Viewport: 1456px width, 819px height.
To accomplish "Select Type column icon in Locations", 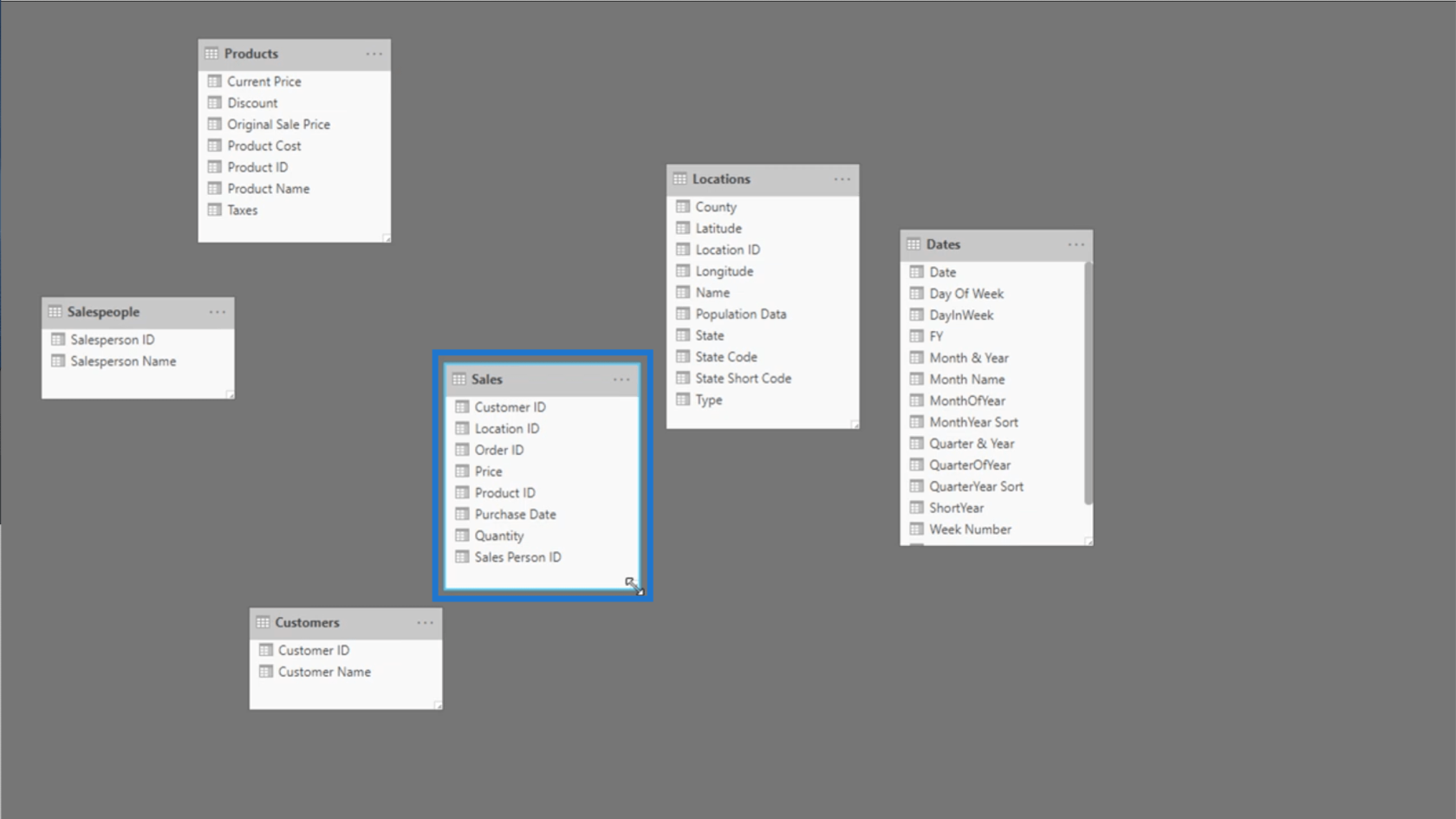I will tap(683, 400).
